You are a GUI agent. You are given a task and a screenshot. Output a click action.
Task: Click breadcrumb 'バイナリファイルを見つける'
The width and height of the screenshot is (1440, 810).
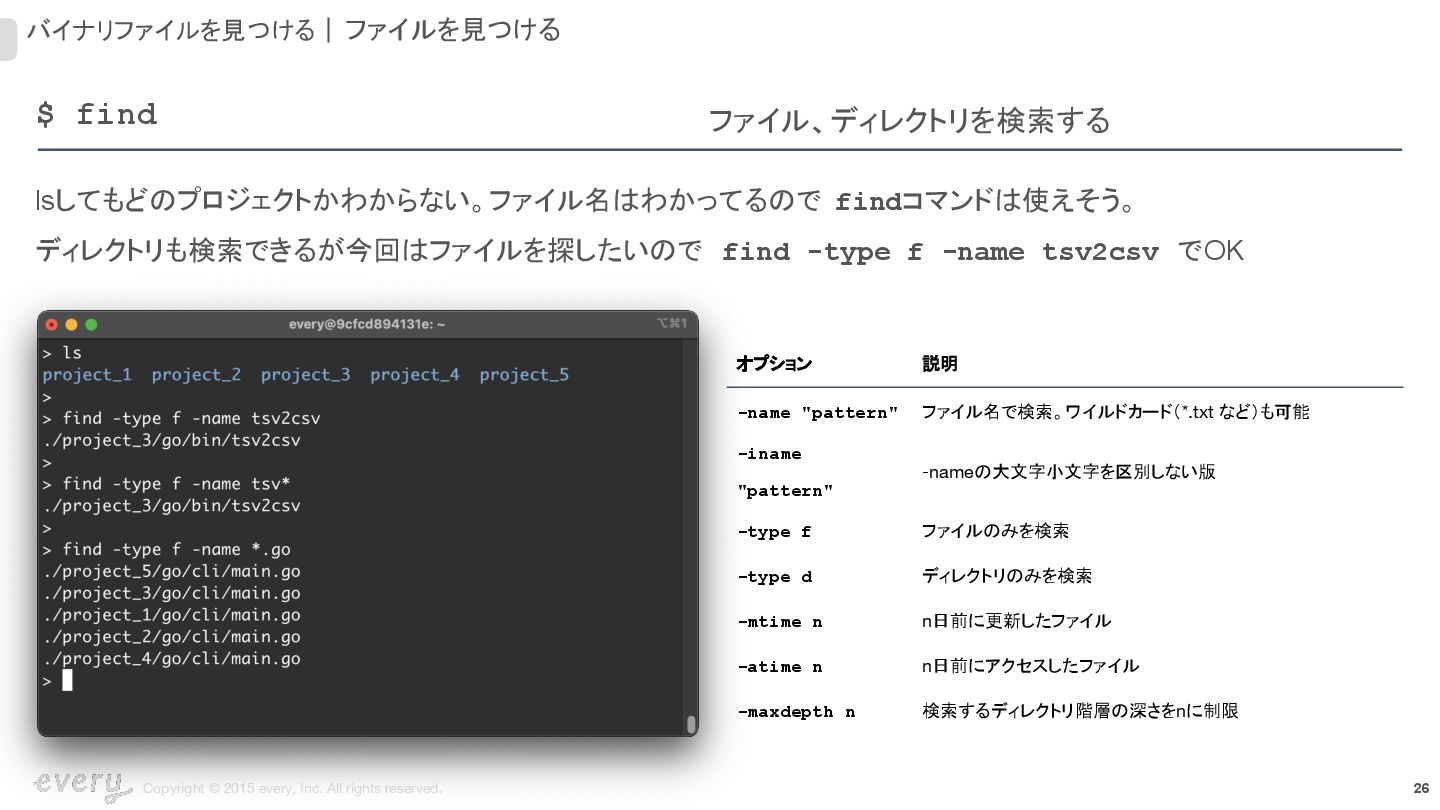coord(171,30)
